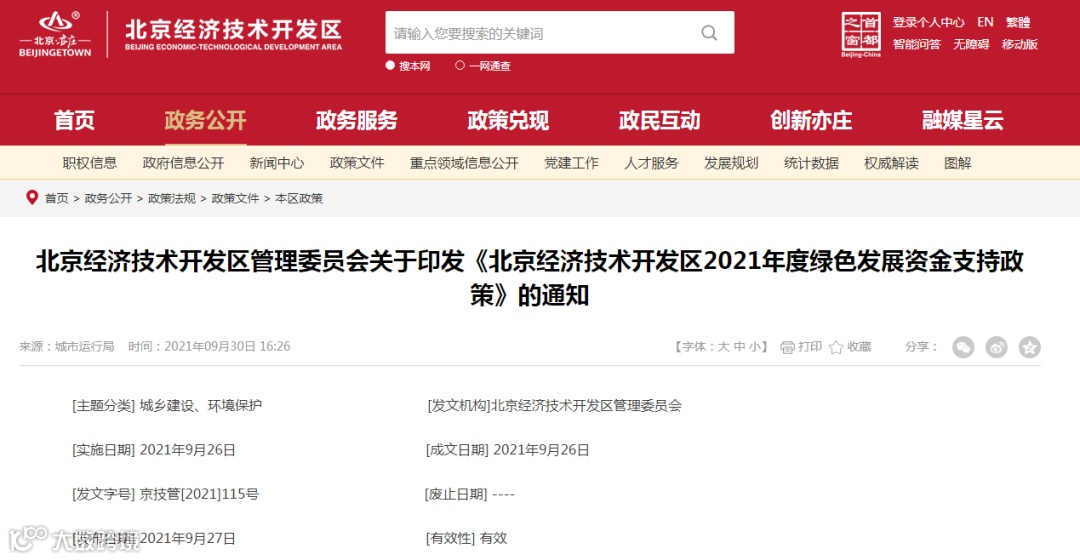Open the 政务公开 main menu
Screen dimensions: 1080x560
(x=205, y=121)
